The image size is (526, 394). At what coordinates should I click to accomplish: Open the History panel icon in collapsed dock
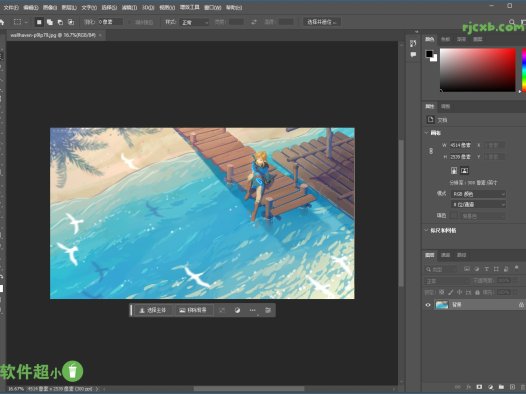tap(413, 43)
